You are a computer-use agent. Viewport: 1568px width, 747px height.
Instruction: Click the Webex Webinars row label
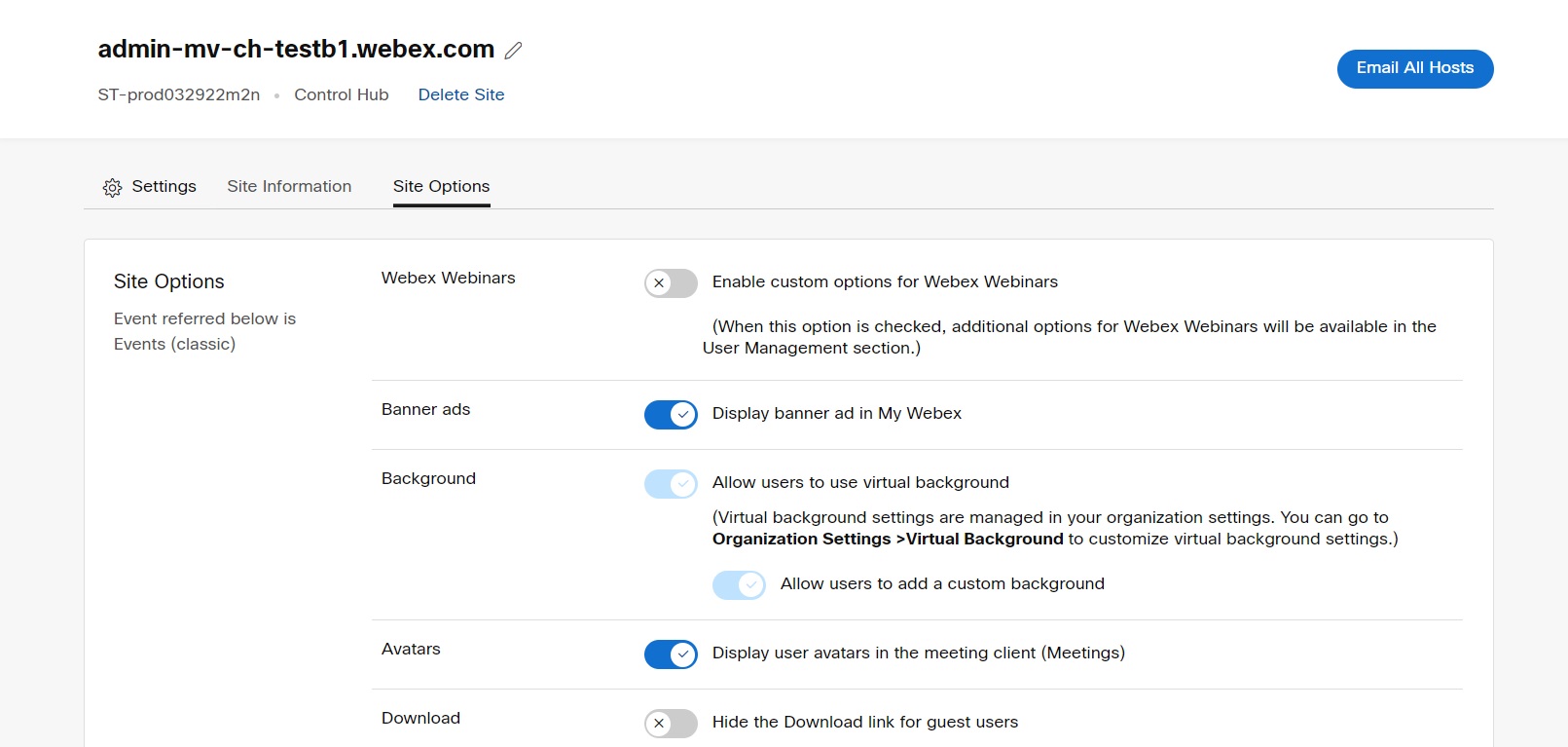(x=449, y=278)
